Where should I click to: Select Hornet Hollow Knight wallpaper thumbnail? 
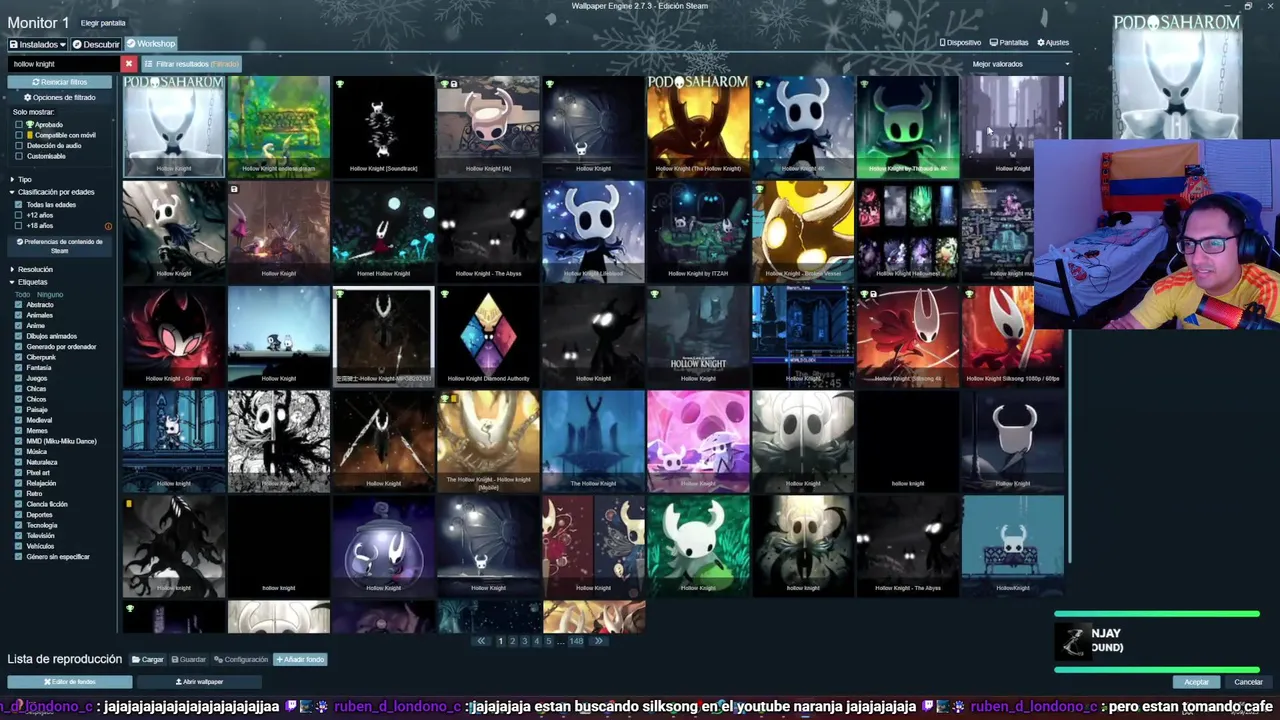[383, 231]
